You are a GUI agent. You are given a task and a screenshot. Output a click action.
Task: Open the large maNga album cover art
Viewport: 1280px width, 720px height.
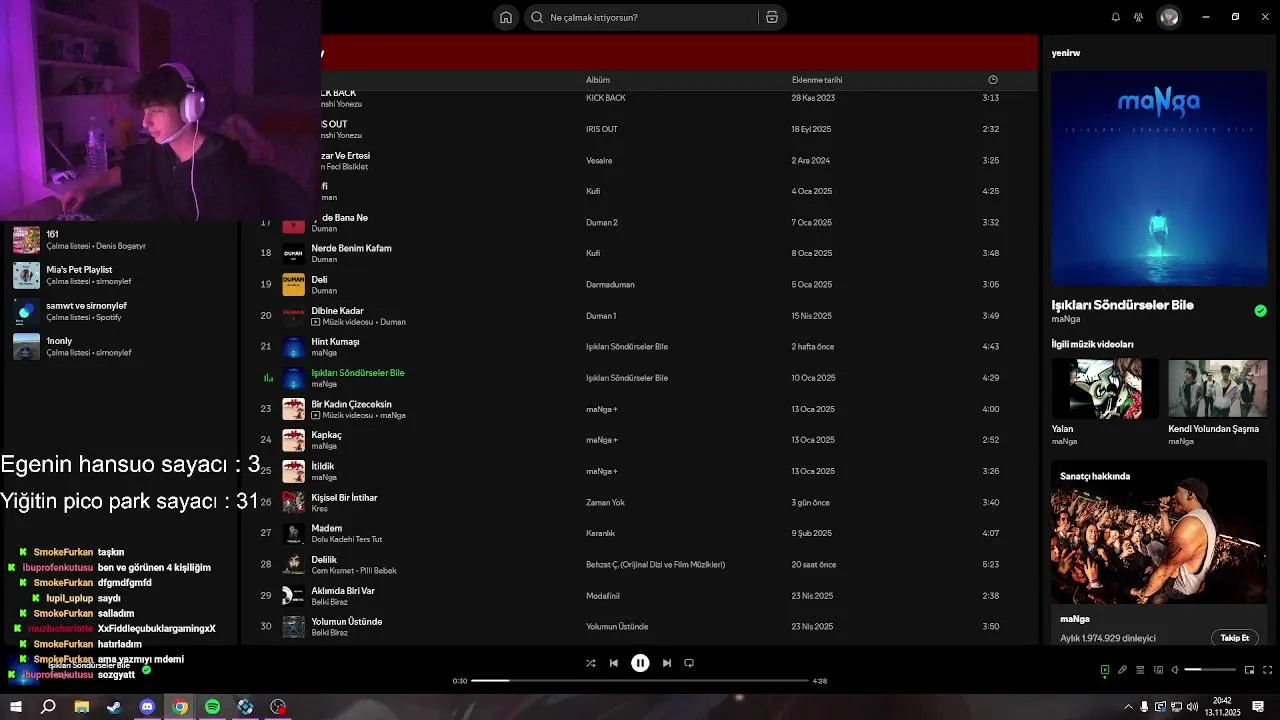tap(1159, 178)
